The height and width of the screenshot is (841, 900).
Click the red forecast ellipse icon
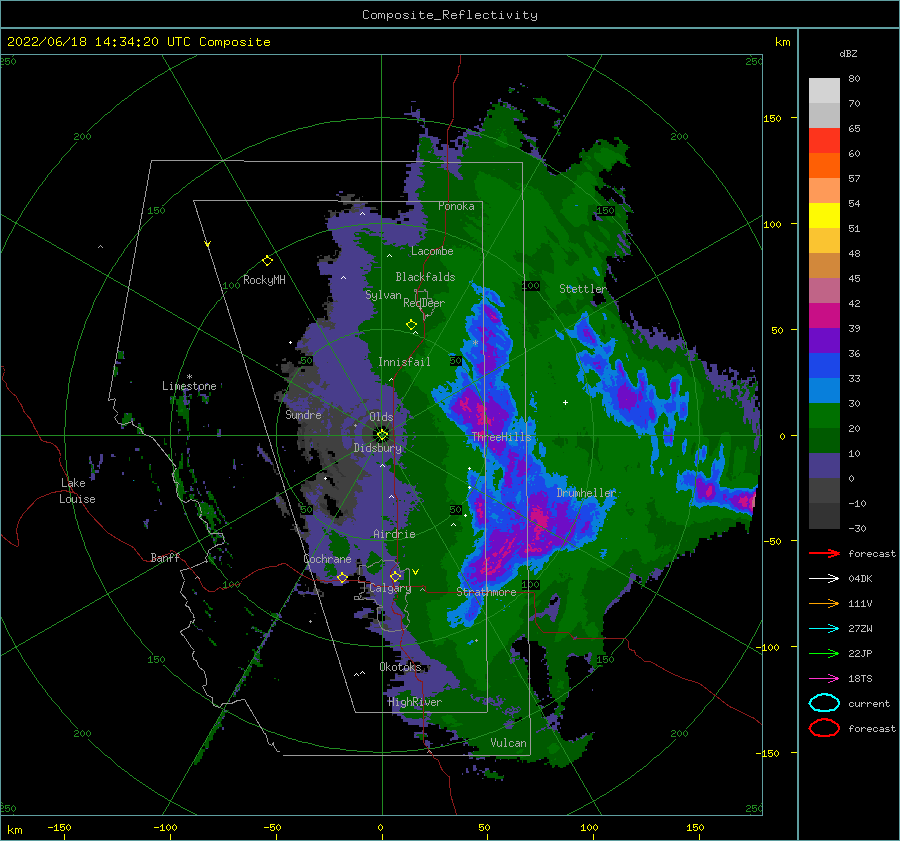824,728
